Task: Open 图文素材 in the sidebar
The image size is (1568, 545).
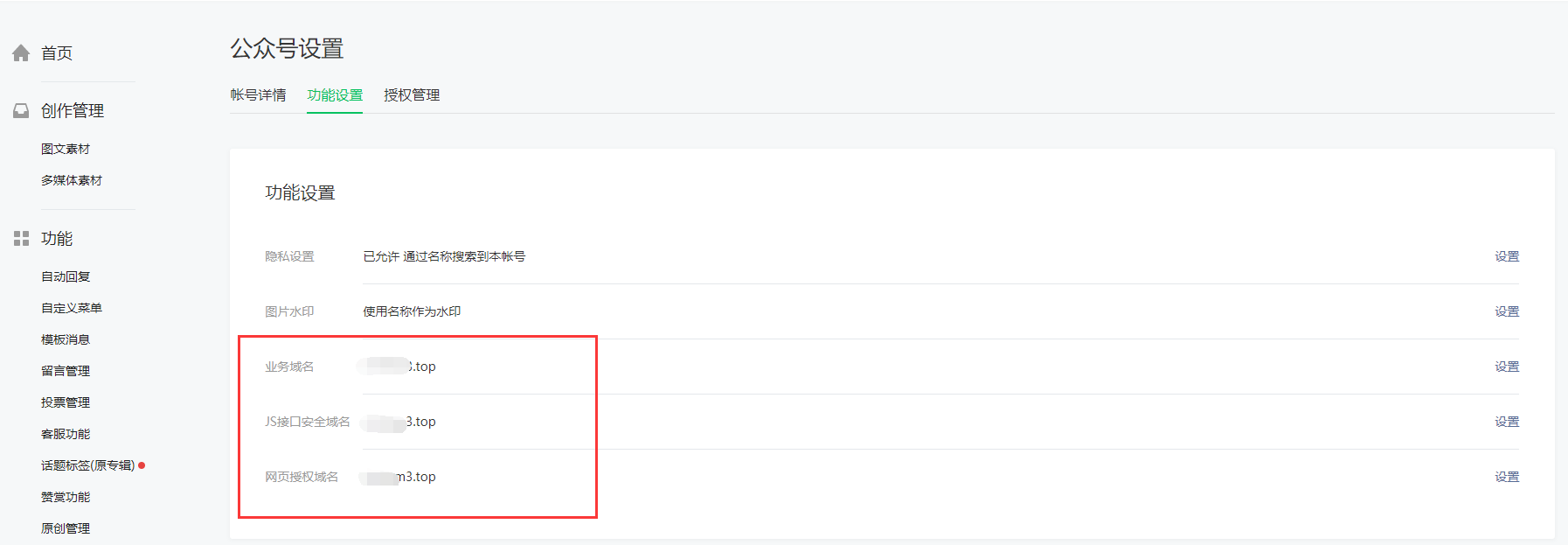Action: tap(66, 149)
